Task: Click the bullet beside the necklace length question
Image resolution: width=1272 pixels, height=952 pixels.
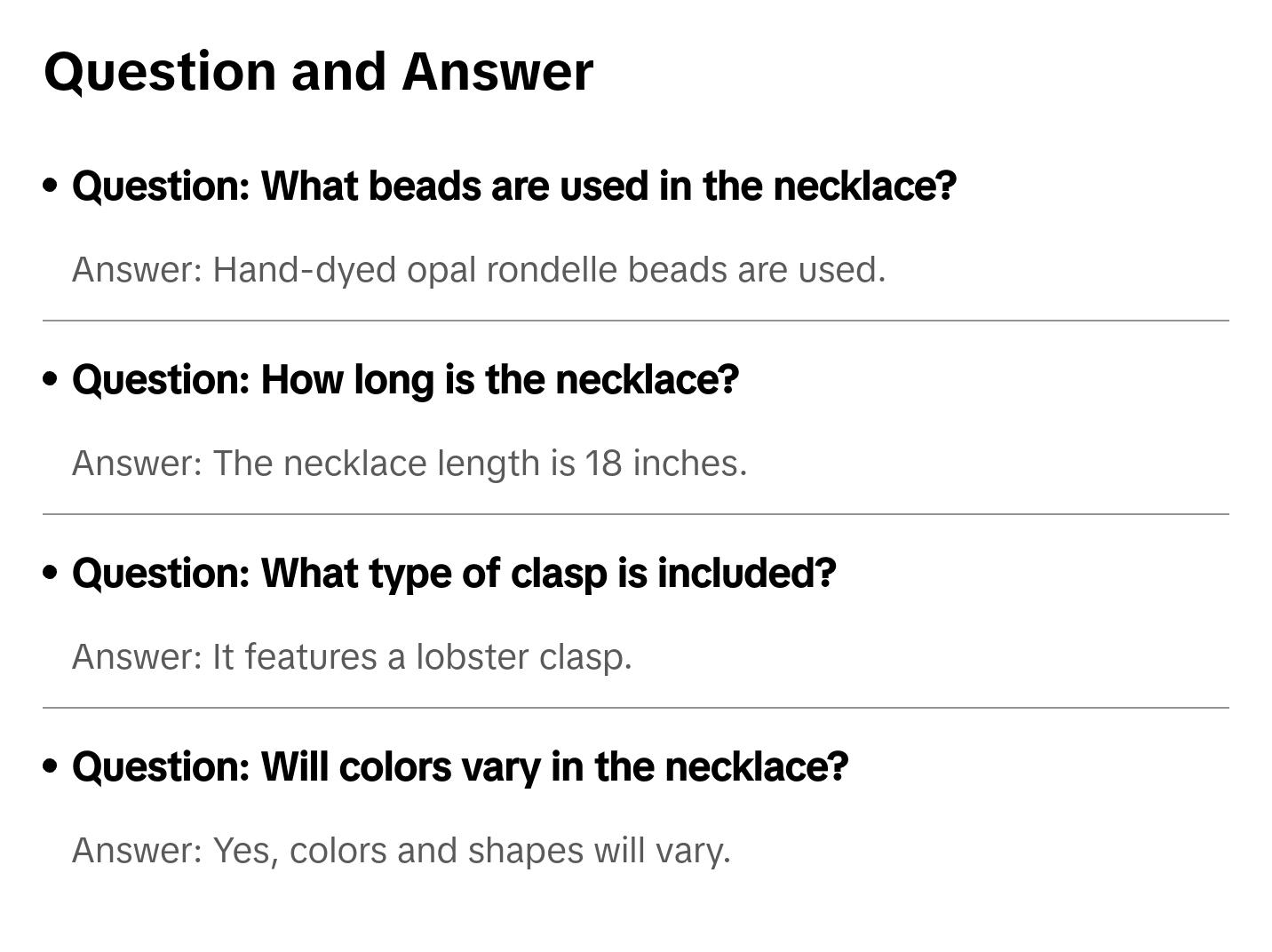Action: click(x=51, y=379)
